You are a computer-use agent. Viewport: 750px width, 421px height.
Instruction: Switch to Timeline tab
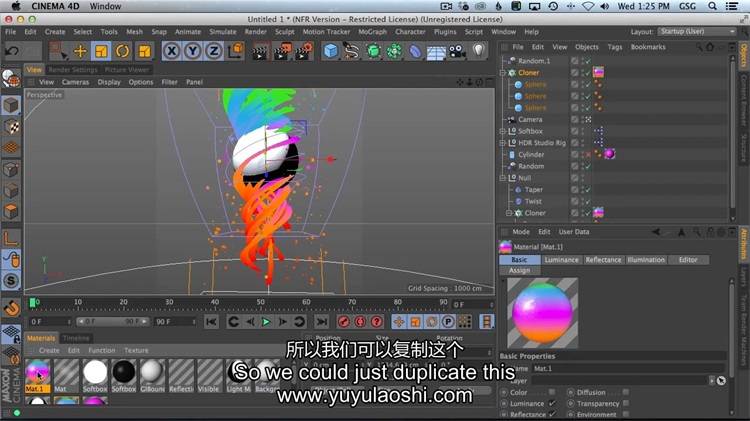point(76,338)
